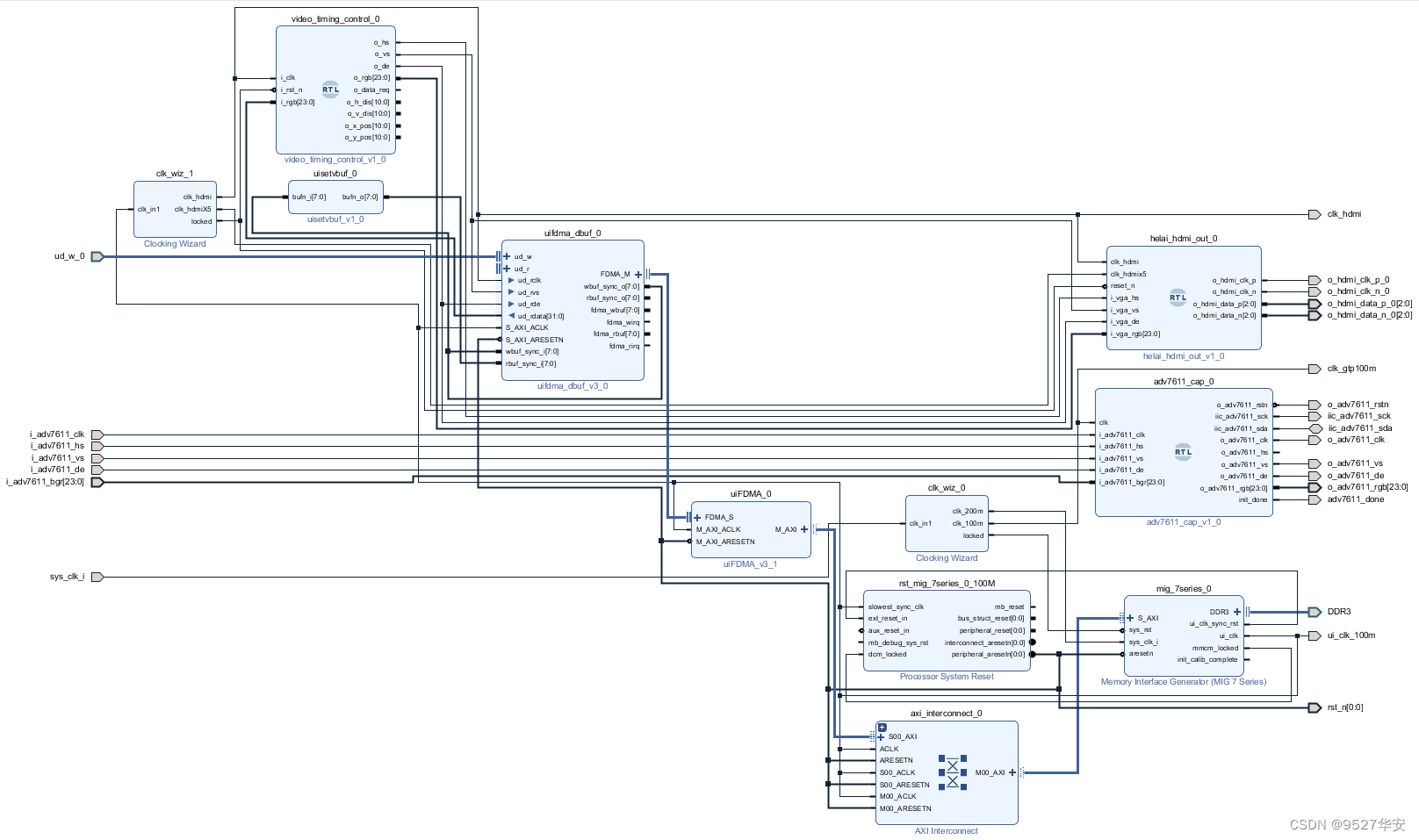
Task: Expand the DDR3 interface pin on mig_7series_0
Action: click(1237, 612)
